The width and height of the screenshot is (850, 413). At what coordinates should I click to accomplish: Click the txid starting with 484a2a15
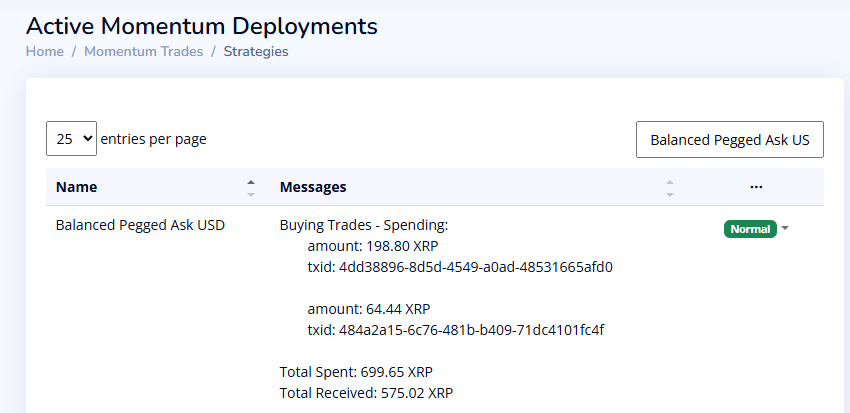click(455, 330)
